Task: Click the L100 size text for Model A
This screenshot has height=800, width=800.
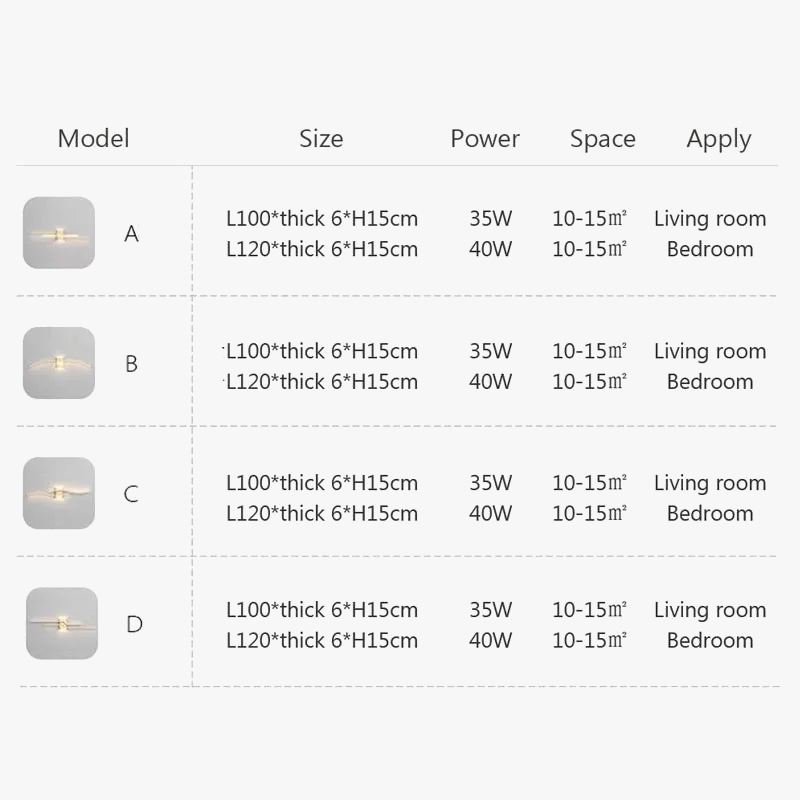Action: coord(322,219)
